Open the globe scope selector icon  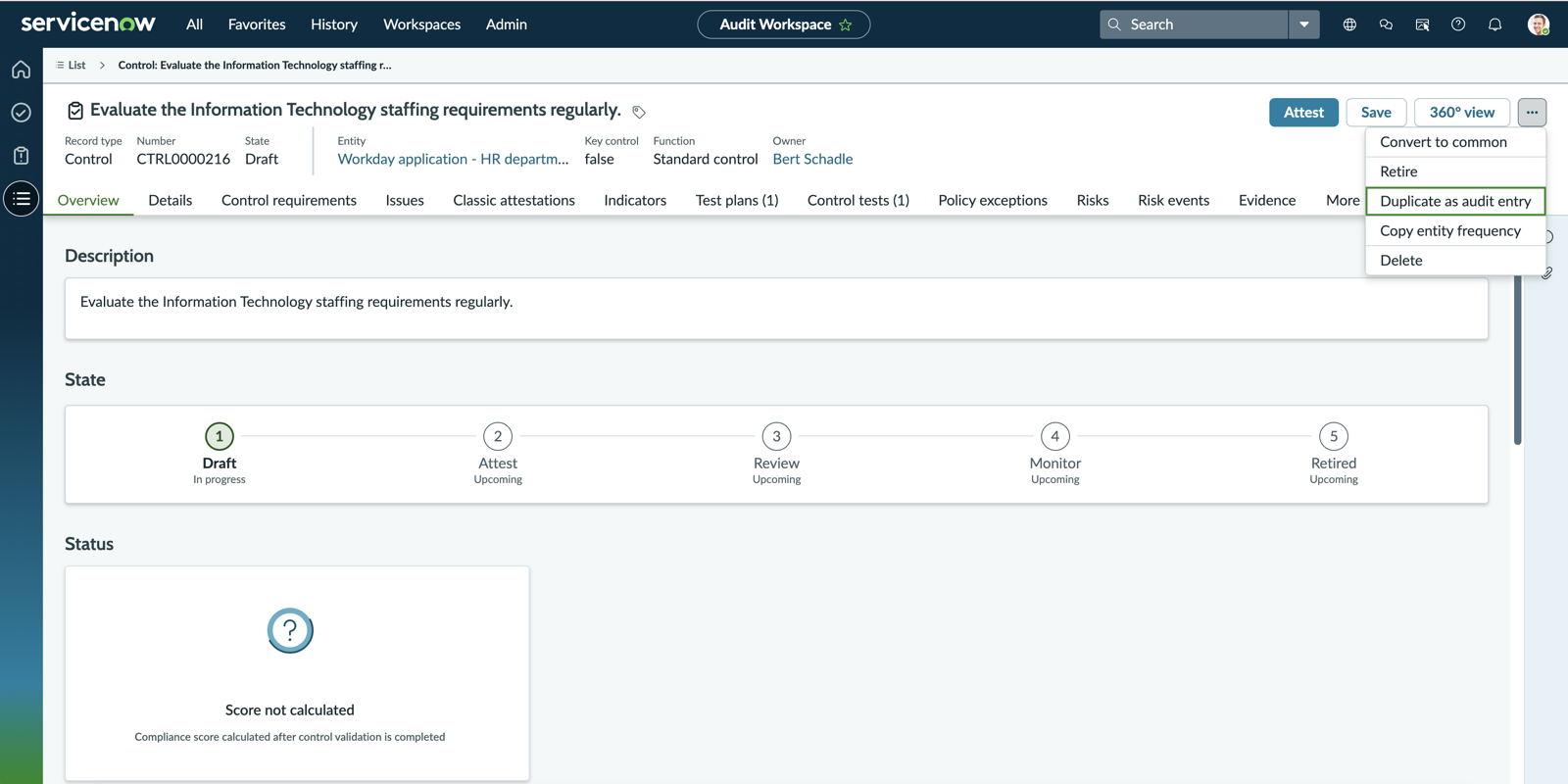click(1349, 24)
